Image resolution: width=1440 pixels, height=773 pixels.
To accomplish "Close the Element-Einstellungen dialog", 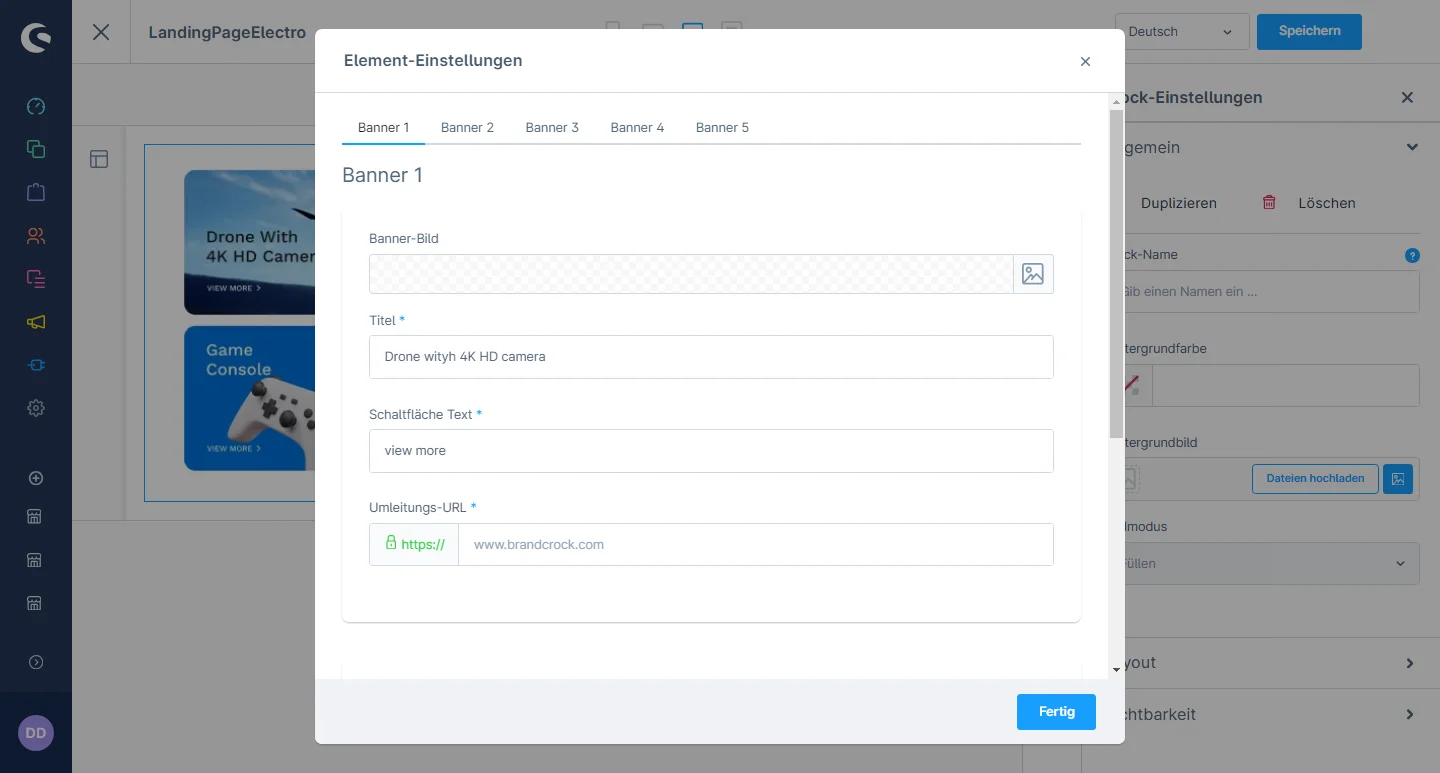I will 1085,62.
